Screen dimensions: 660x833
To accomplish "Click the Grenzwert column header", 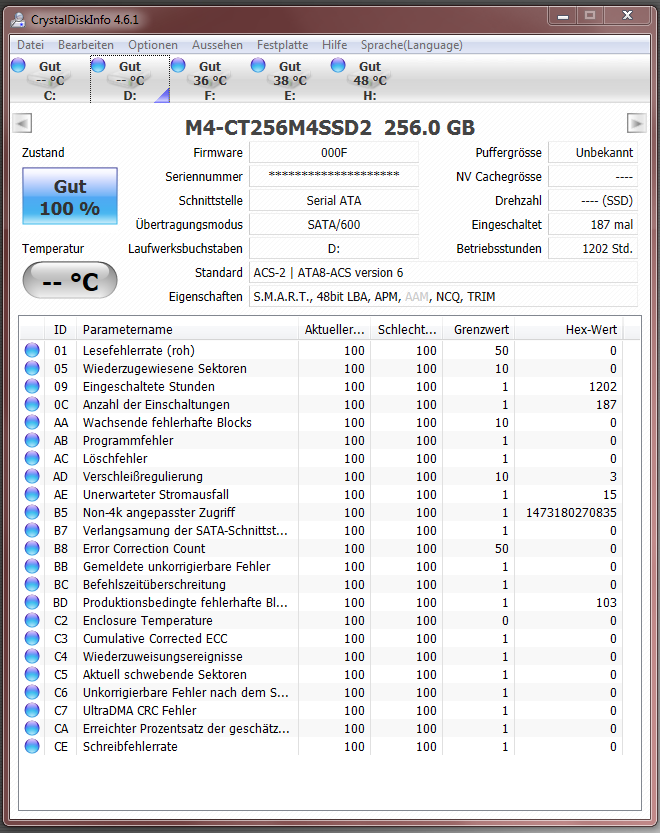I will [479, 330].
